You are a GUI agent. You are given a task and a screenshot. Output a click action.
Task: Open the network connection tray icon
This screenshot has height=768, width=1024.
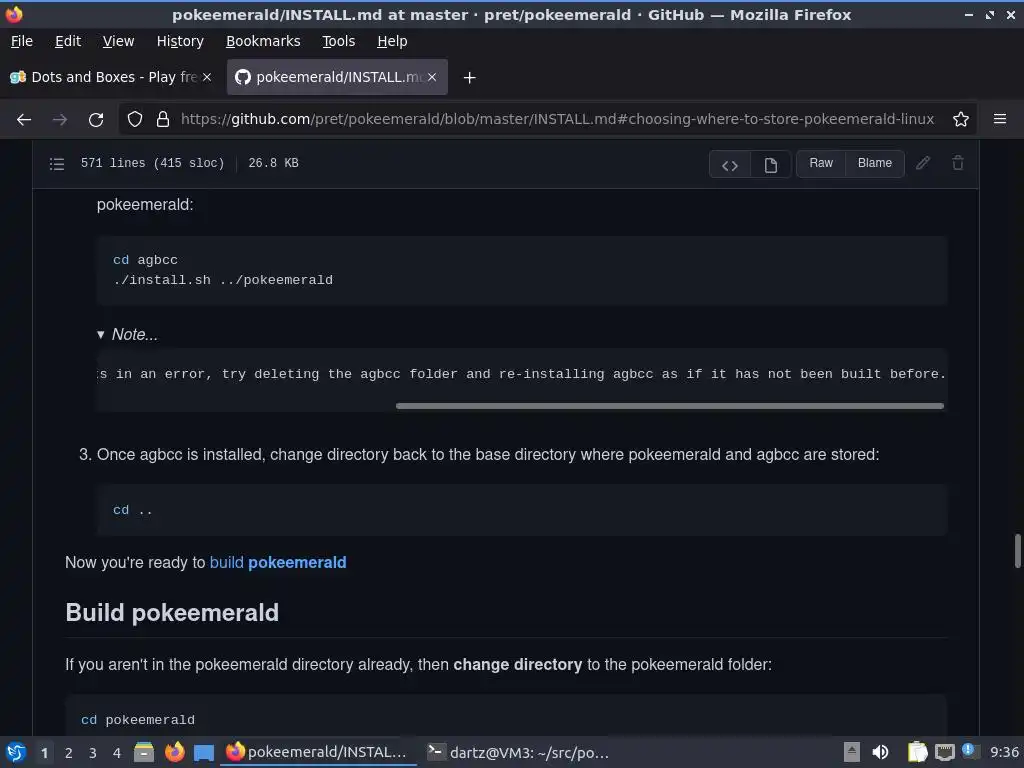click(944, 753)
